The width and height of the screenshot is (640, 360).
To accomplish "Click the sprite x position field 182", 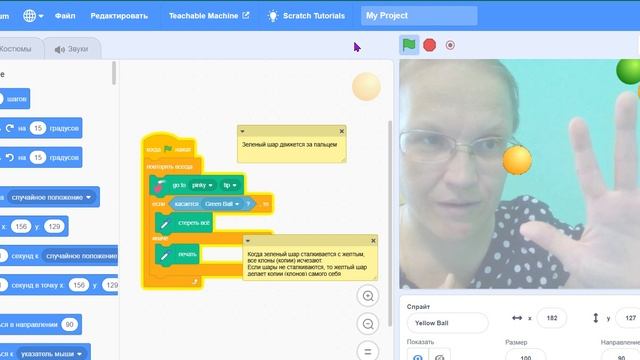I will click(552, 318).
